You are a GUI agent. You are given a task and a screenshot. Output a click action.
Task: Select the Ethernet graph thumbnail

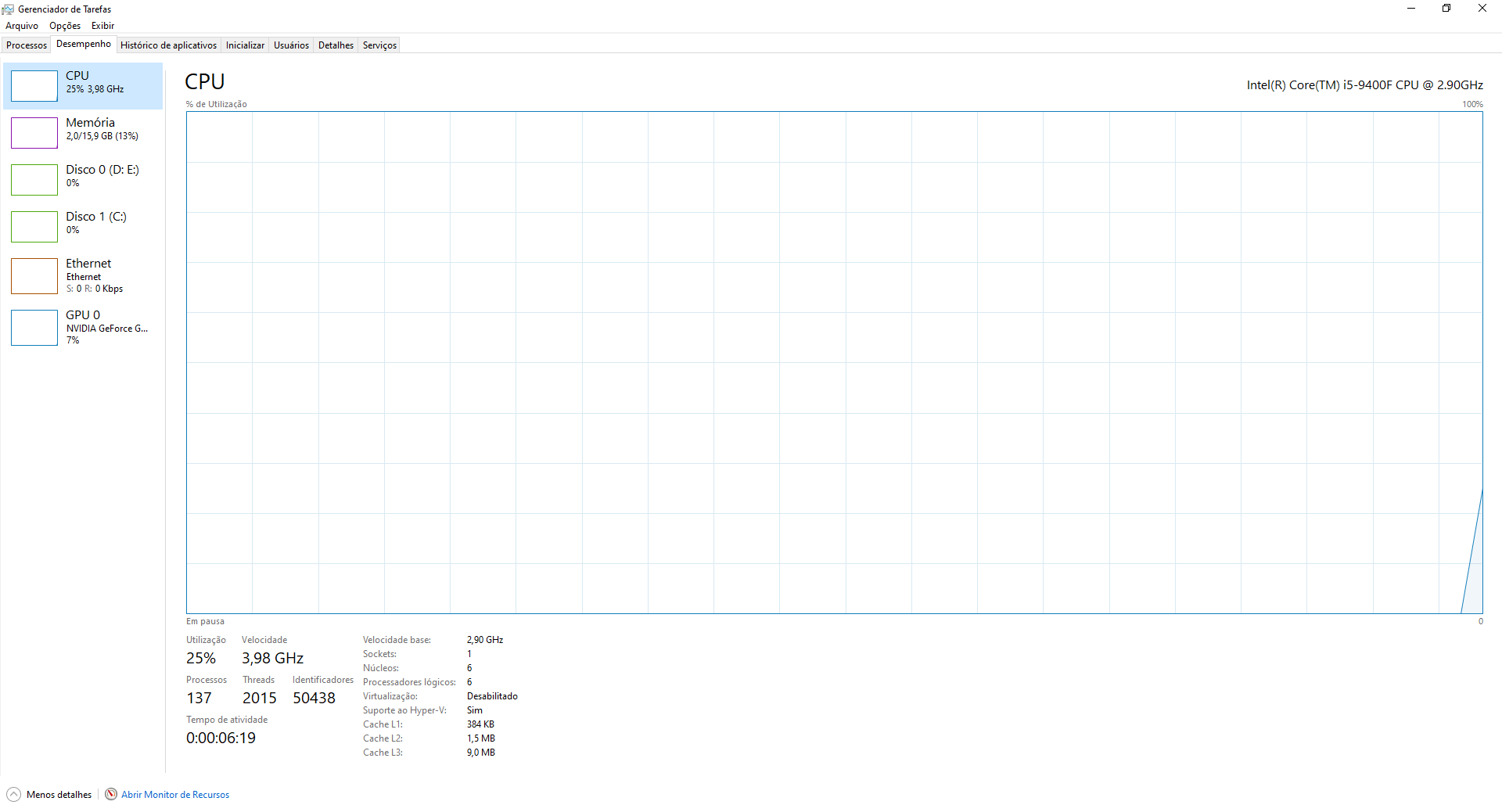(x=34, y=276)
